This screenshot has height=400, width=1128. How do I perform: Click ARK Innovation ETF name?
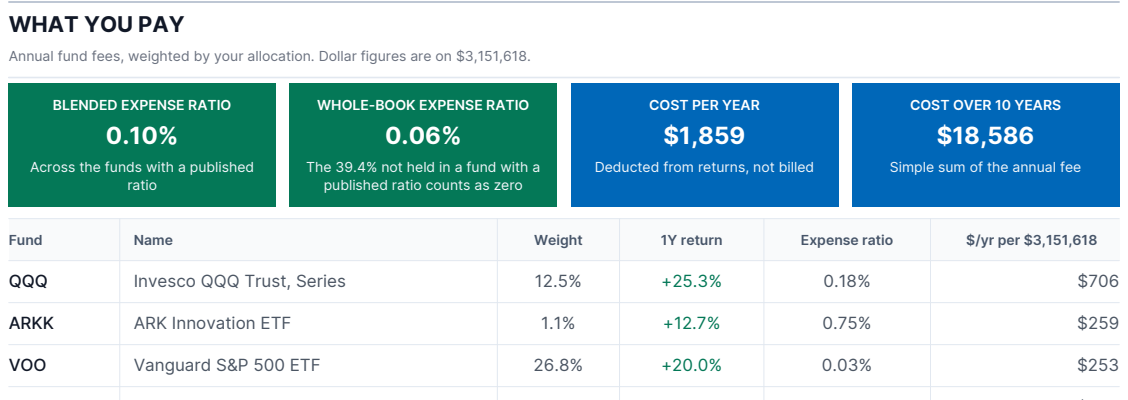(x=212, y=324)
